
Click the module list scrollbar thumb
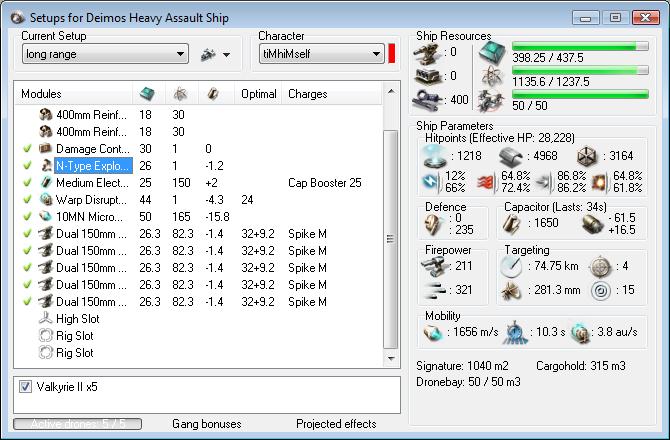[x=391, y=239]
